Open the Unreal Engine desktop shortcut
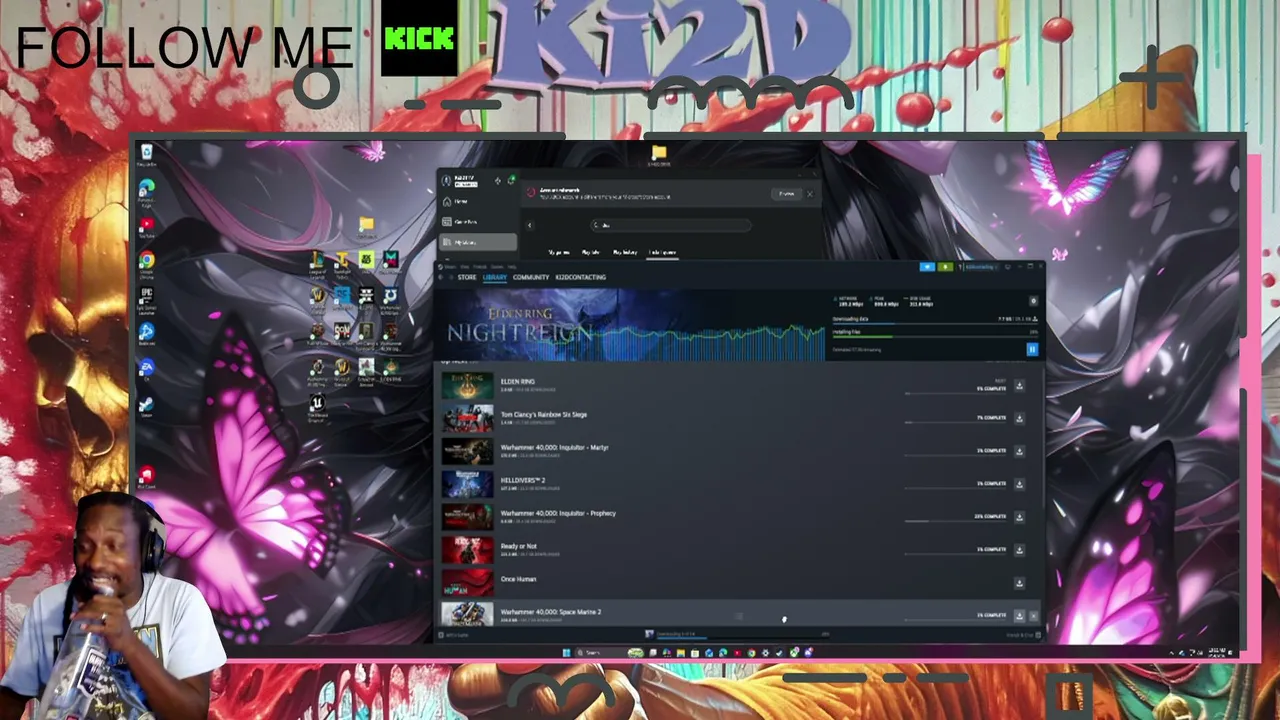1280x720 pixels. tap(318, 408)
